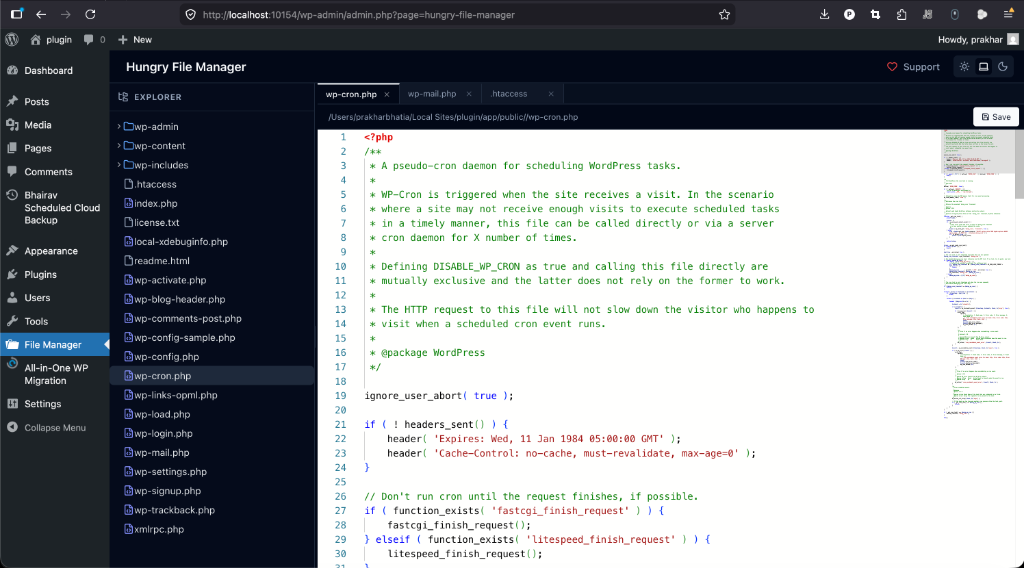Image resolution: width=1024 pixels, height=568 pixels.
Task: Expand the wp-admin folder
Action: point(155,127)
